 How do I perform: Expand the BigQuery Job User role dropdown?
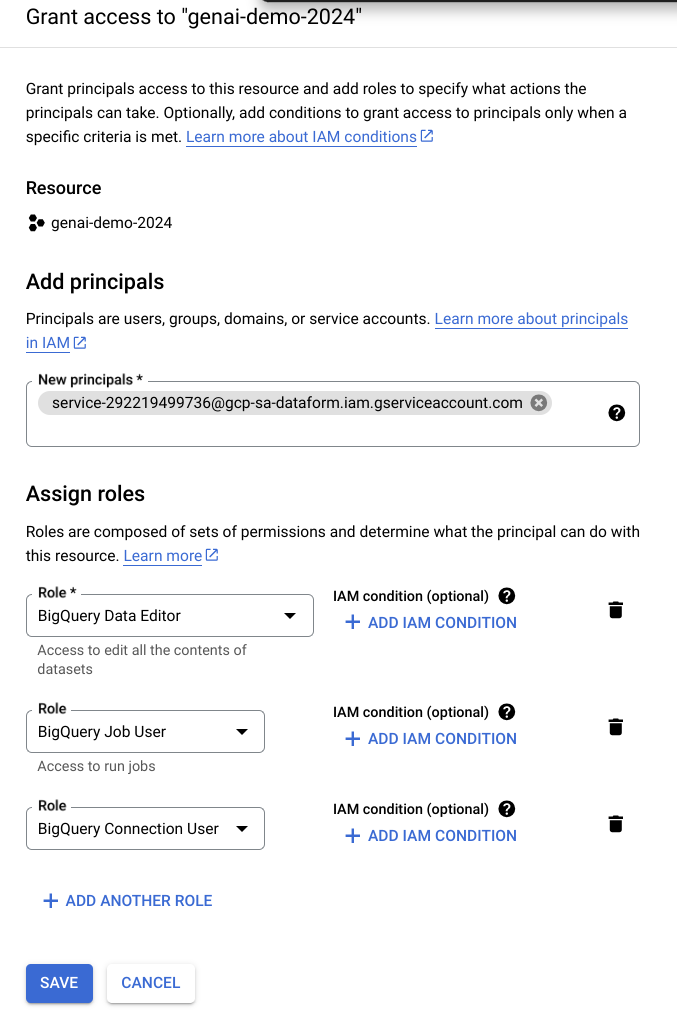tap(145, 731)
